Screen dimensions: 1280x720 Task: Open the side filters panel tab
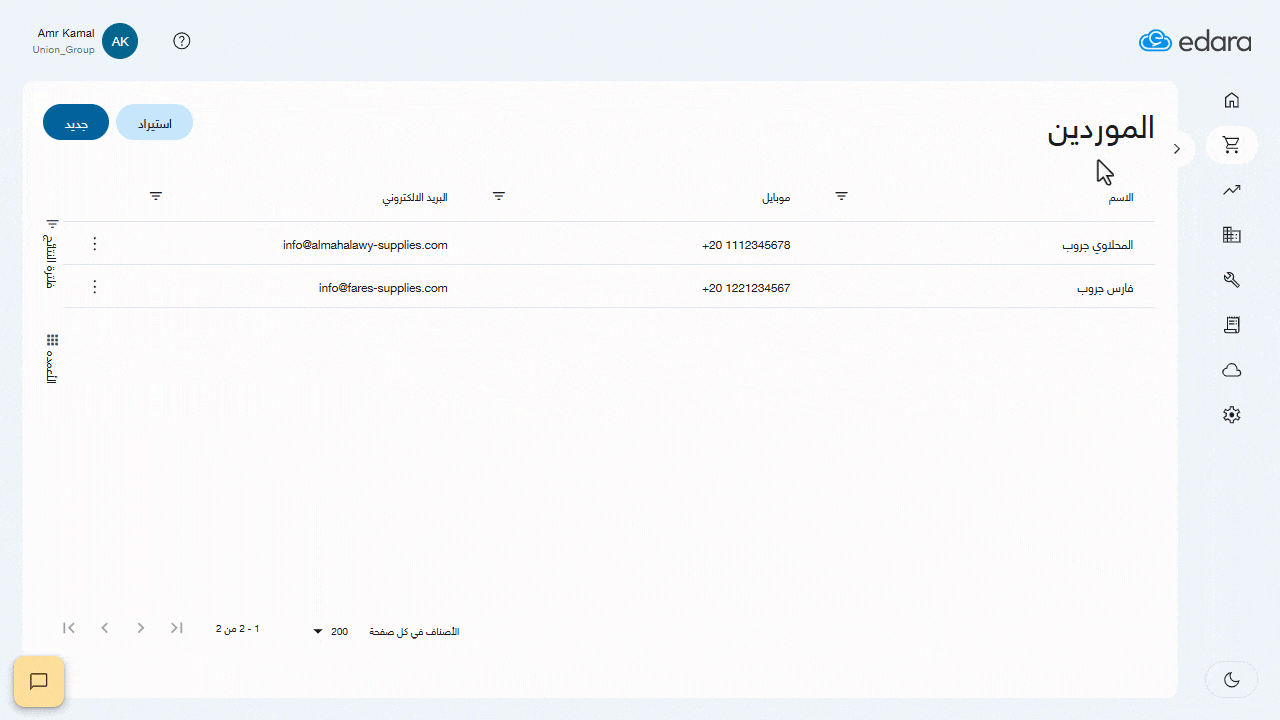click(x=52, y=253)
